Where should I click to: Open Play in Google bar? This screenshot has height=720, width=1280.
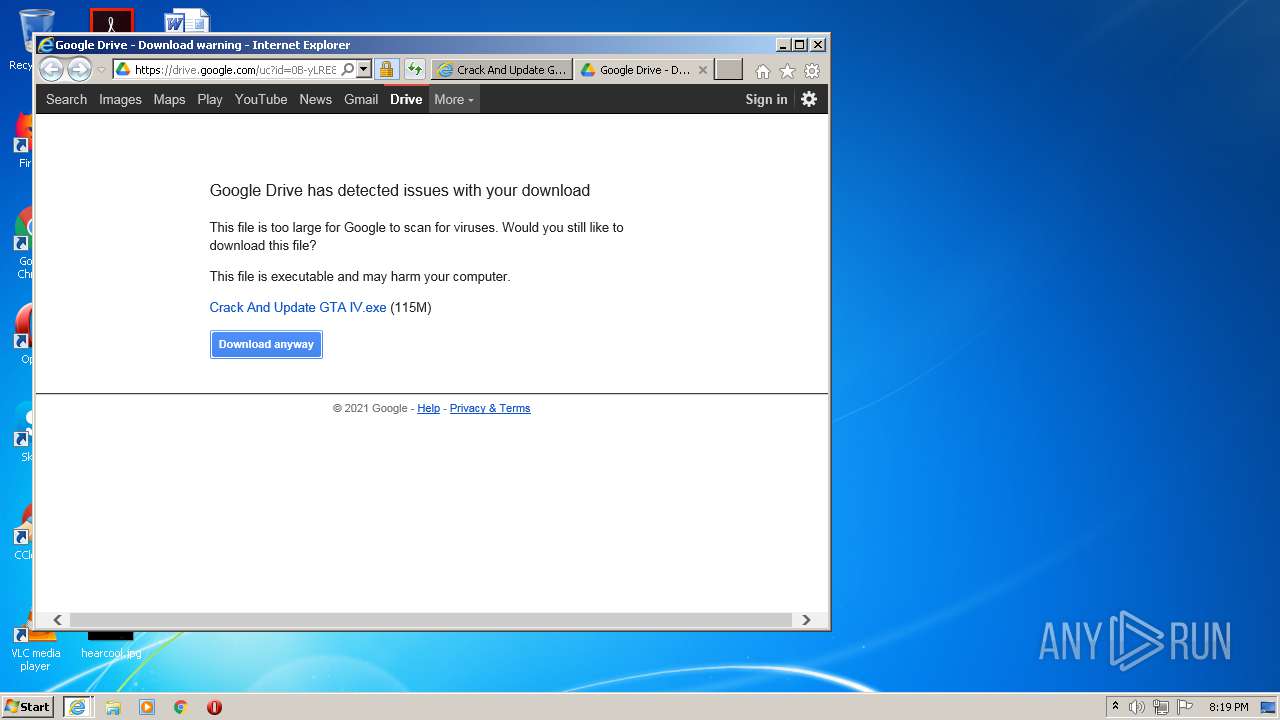pos(210,99)
